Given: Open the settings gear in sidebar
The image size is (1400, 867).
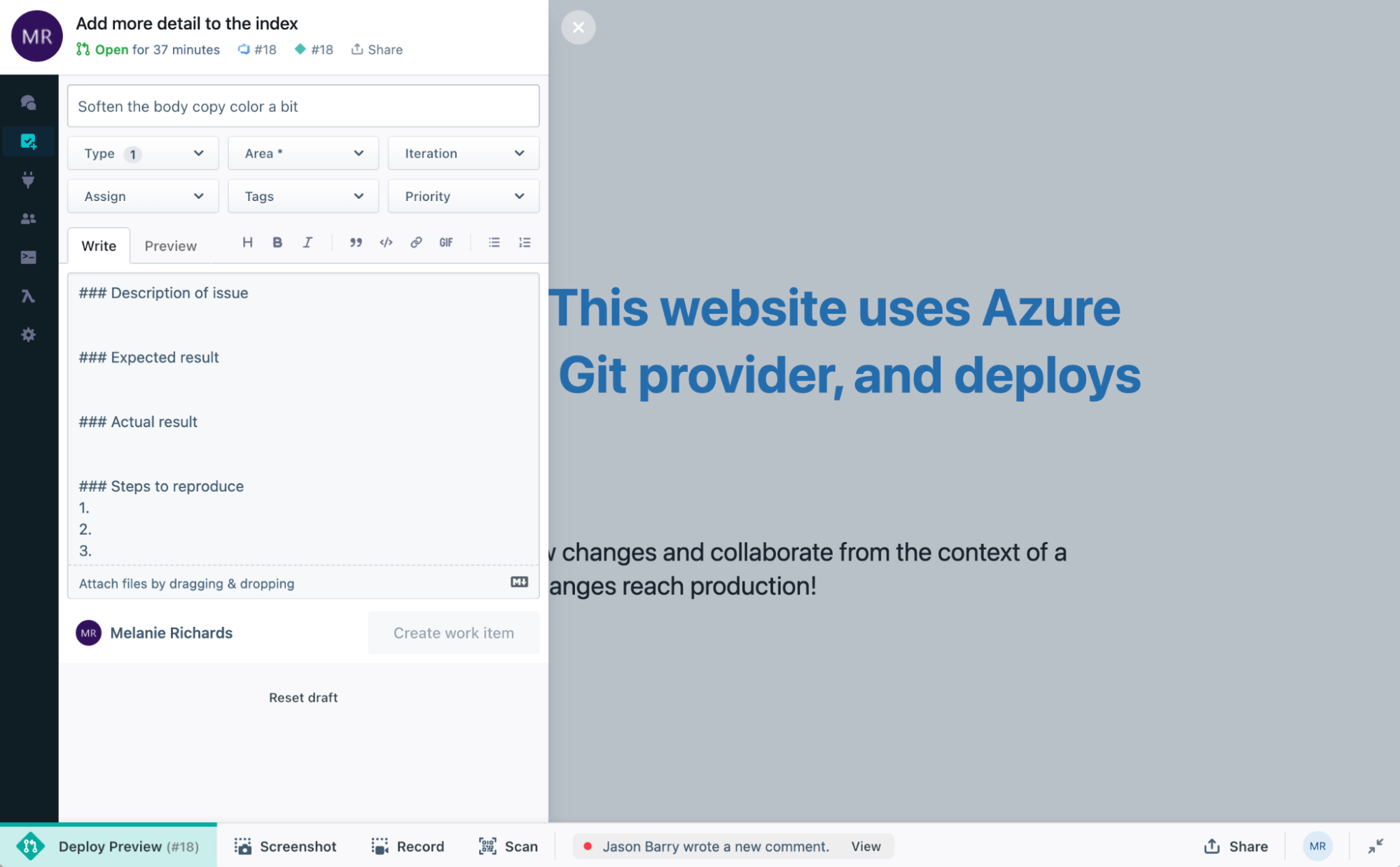Looking at the screenshot, I should tap(28, 335).
